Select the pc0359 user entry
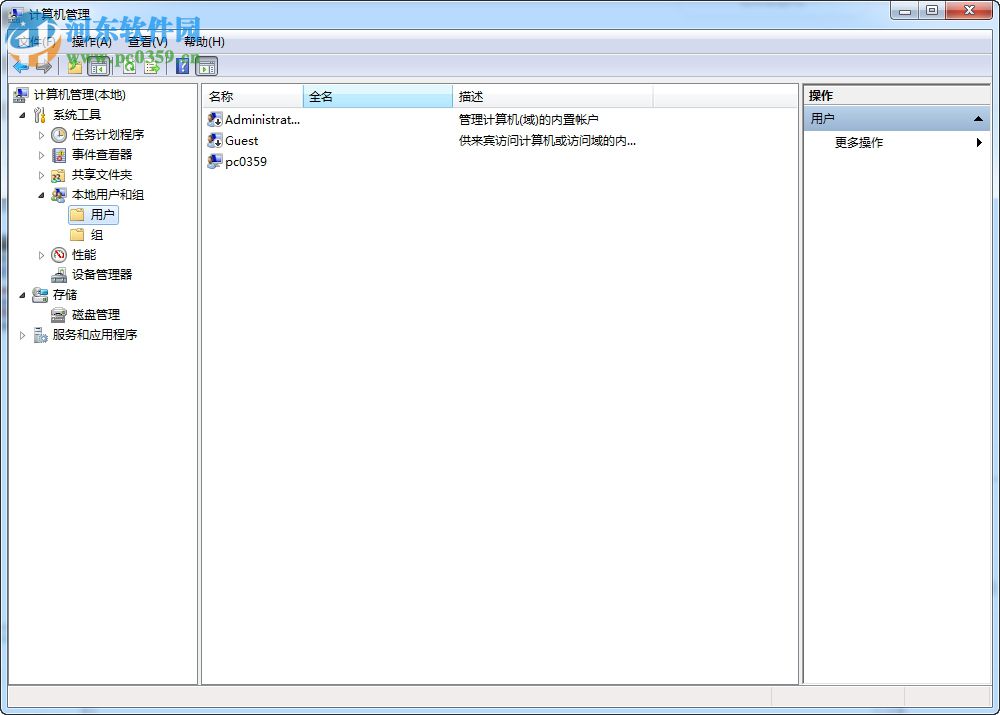This screenshot has height=715, width=1000. coord(244,161)
